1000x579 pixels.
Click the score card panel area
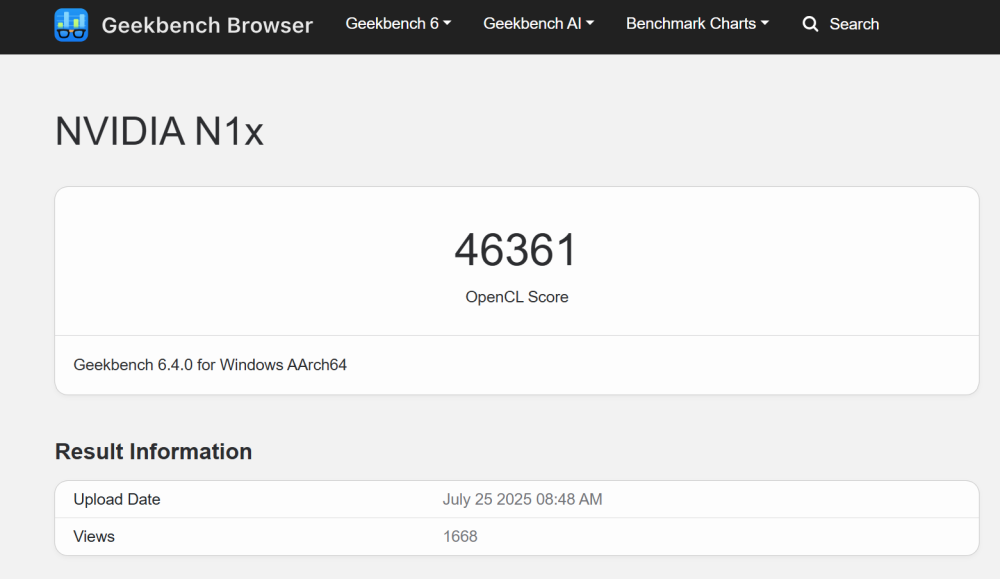tap(517, 291)
